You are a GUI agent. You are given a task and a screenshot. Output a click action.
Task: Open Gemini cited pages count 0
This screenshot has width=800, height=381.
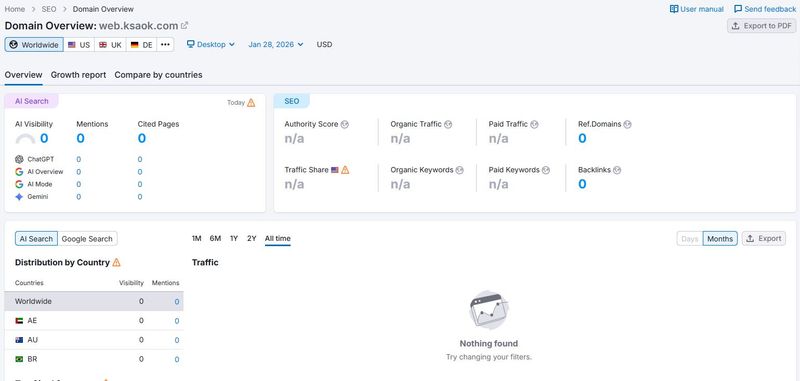(x=140, y=197)
